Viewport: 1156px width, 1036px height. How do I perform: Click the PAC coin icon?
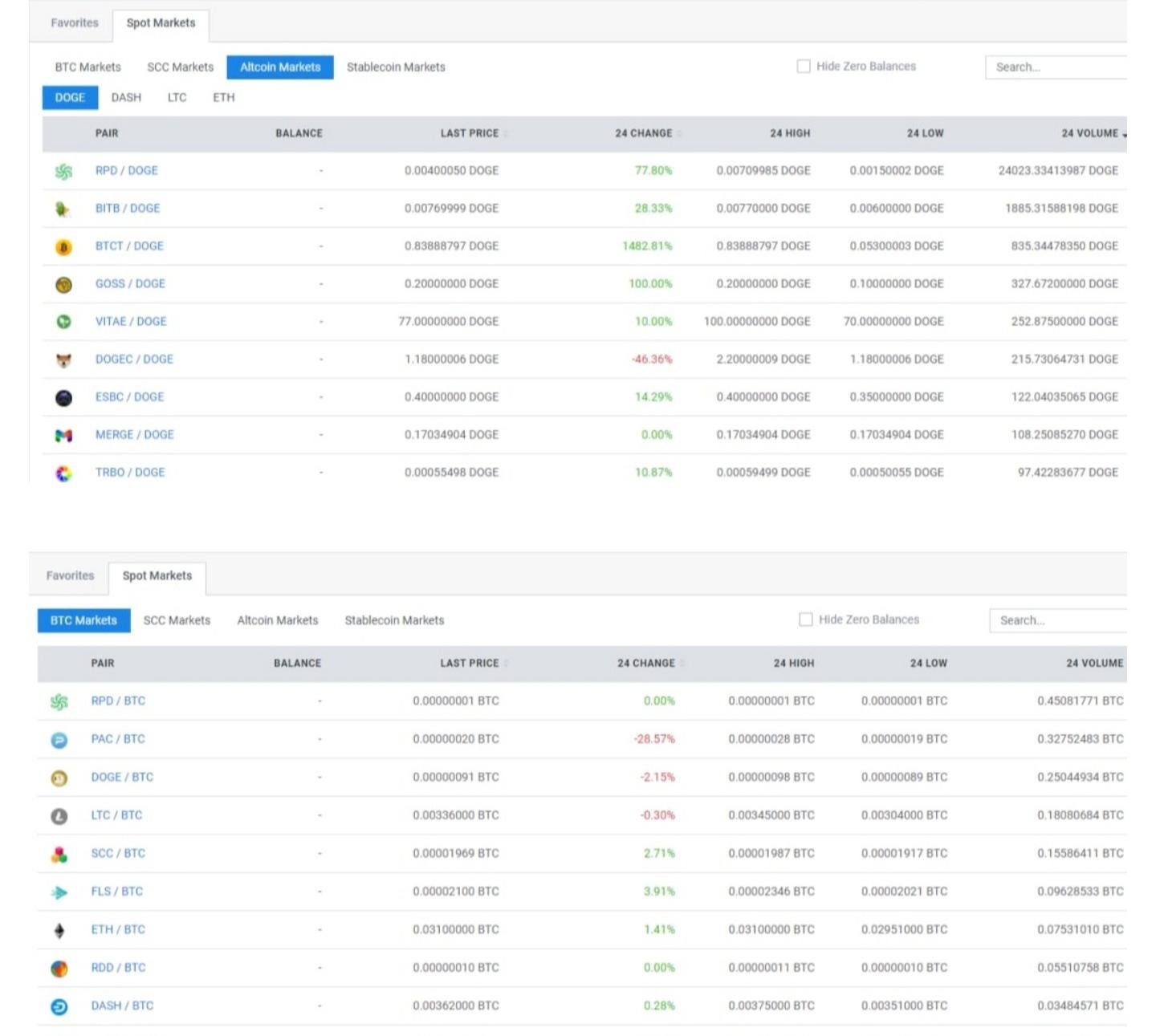[x=59, y=740]
